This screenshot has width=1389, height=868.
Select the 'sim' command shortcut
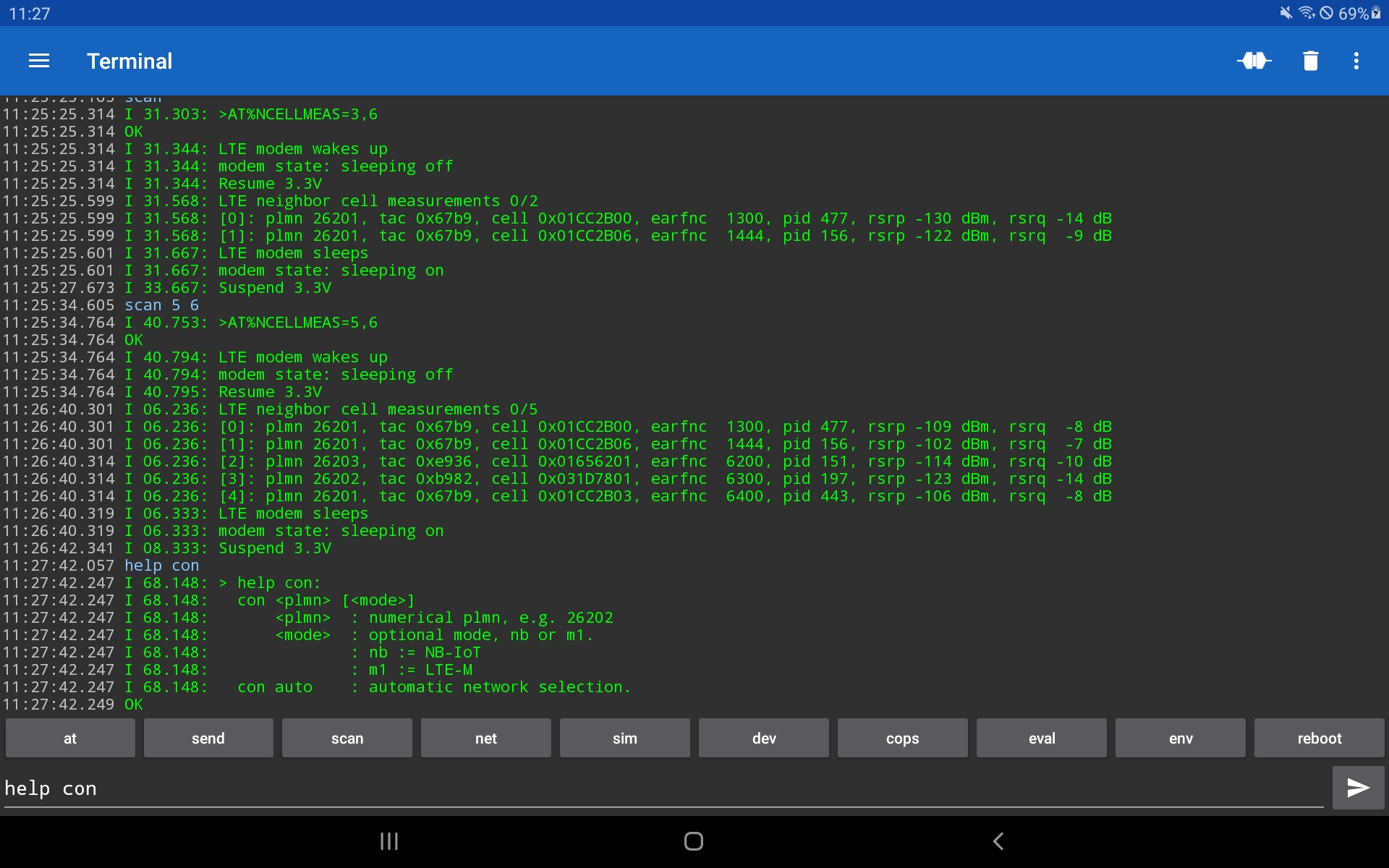(x=625, y=738)
